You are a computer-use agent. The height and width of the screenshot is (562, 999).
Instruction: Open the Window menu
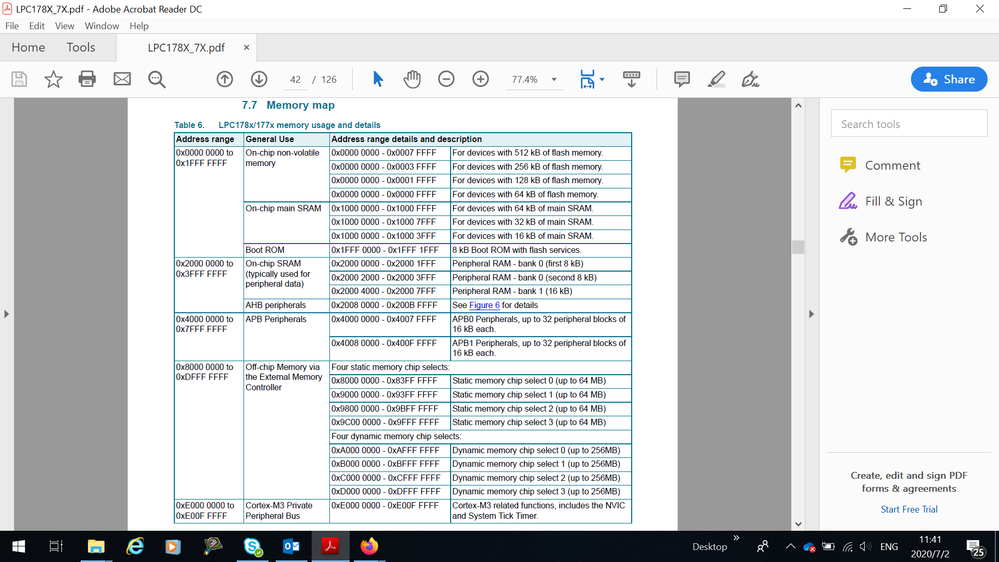pyautogui.click(x=102, y=26)
